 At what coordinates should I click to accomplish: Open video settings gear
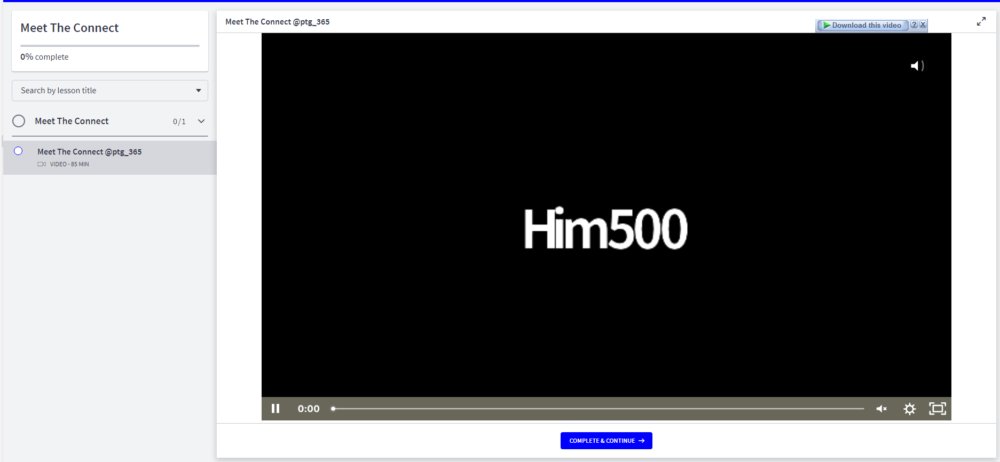pos(909,408)
